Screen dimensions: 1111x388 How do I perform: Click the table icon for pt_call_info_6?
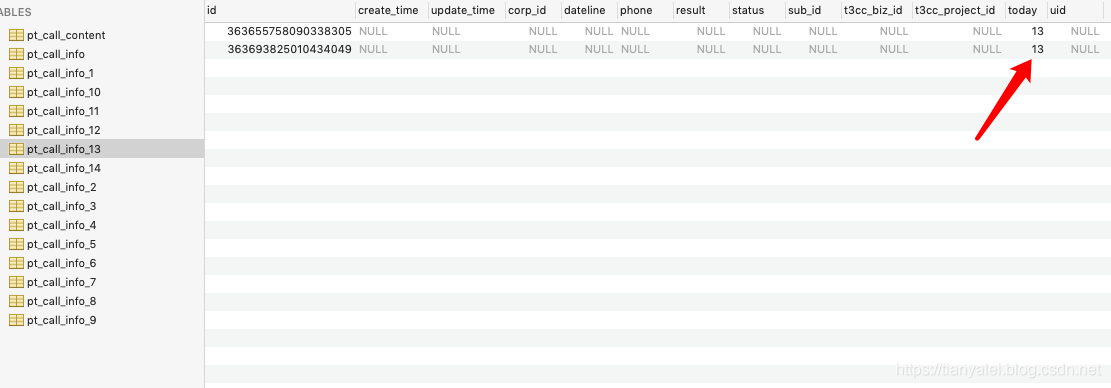point(16,263)
